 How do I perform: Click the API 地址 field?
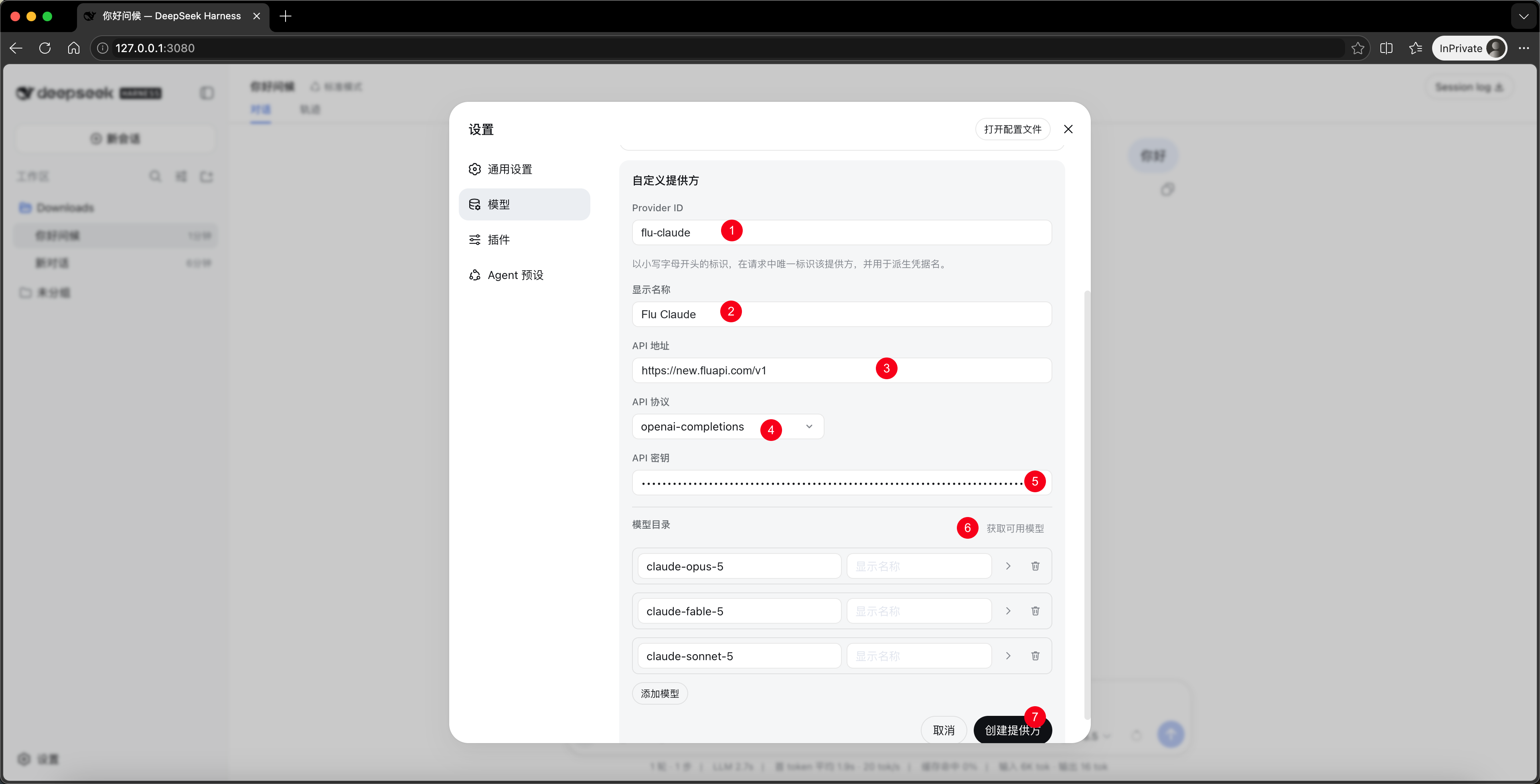842,370
